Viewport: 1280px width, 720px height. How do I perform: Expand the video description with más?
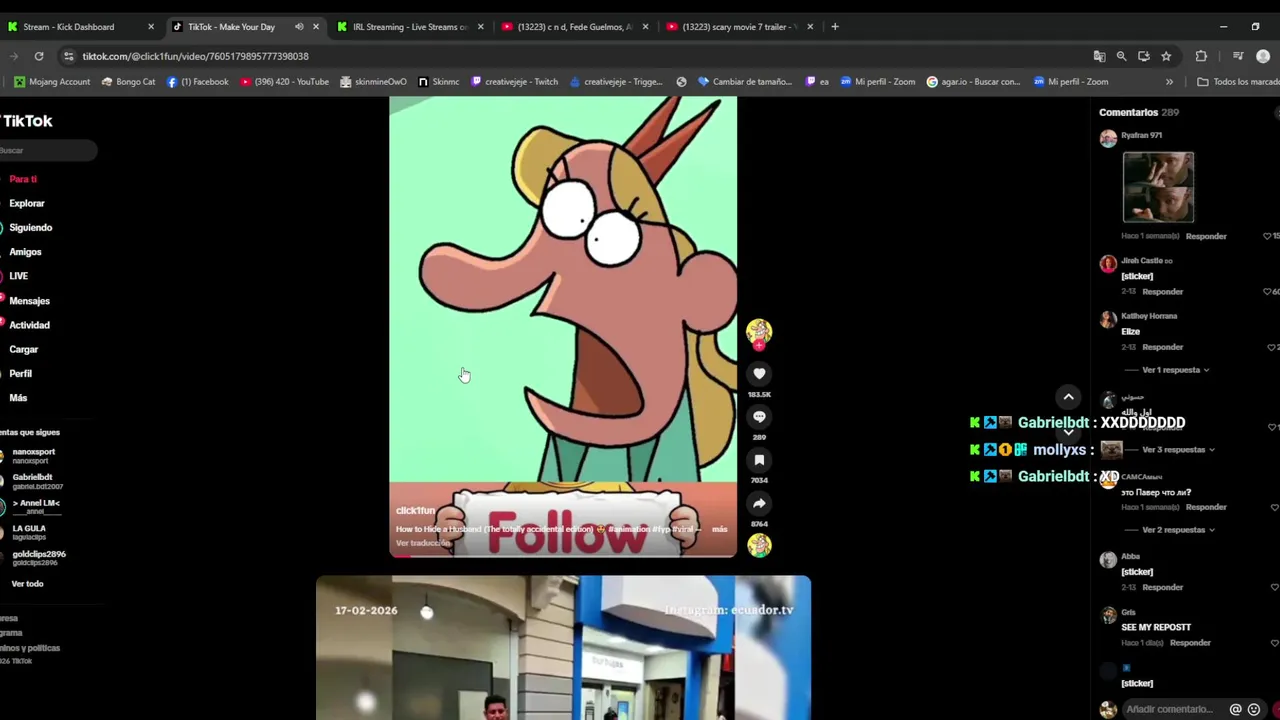(719, 529)
